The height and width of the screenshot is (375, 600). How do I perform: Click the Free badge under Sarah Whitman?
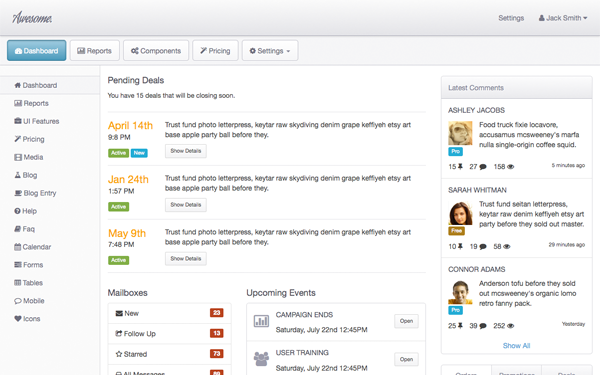click(x=457, y=231)
